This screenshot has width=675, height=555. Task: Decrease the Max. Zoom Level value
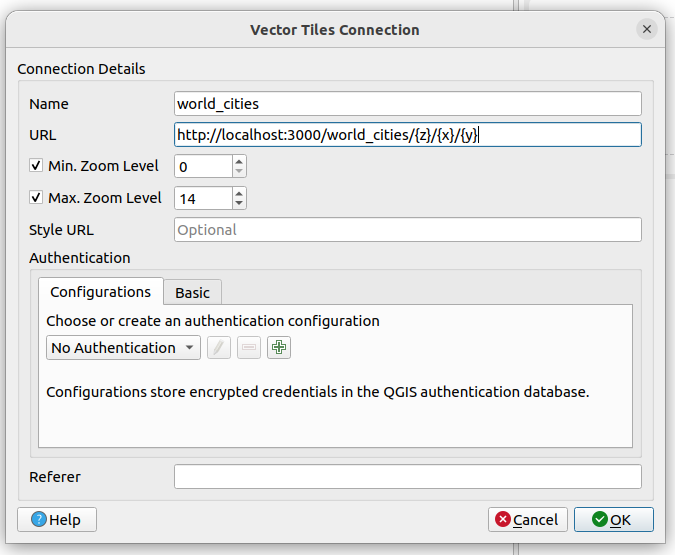pos(239,204)
